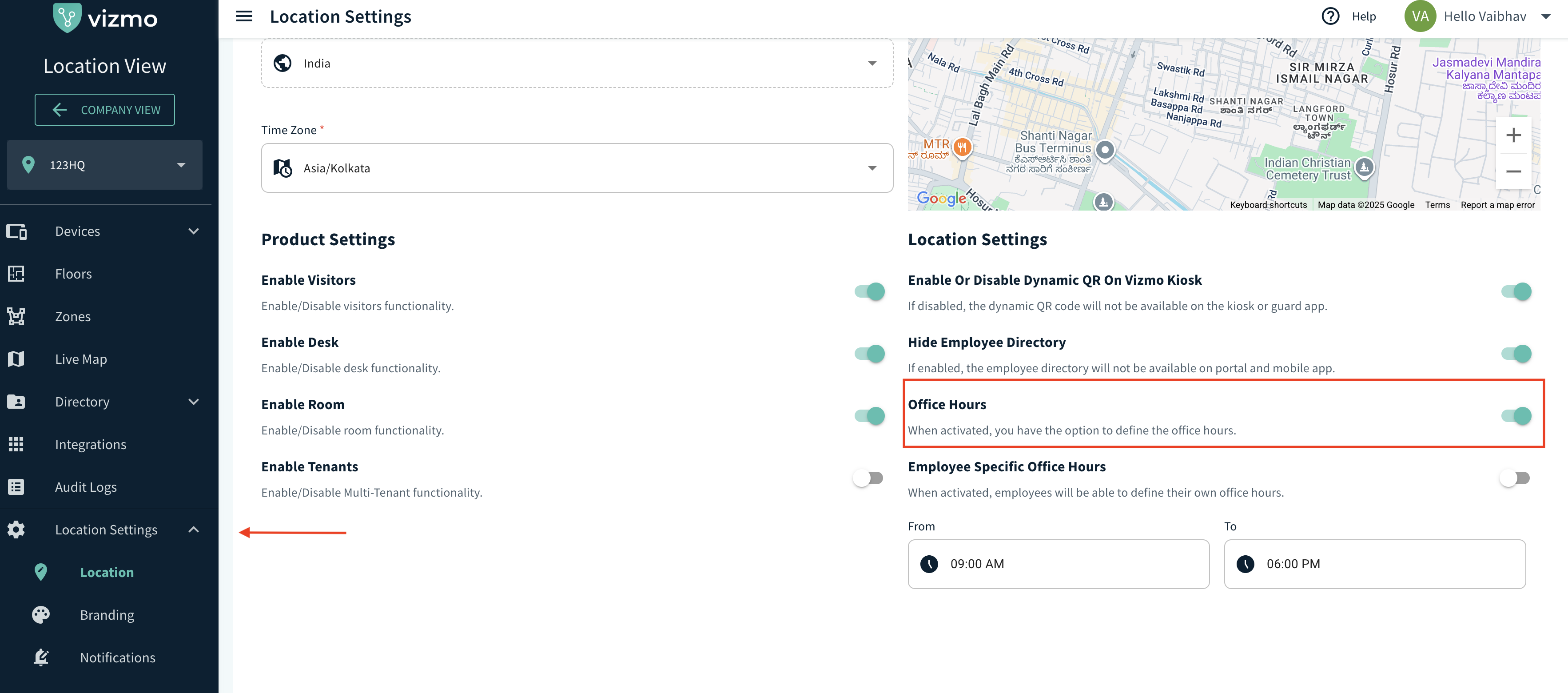Click the From time field 09:00 AM
Viewport: 1568px width, 693px height.
click(x=1058, y=564)
